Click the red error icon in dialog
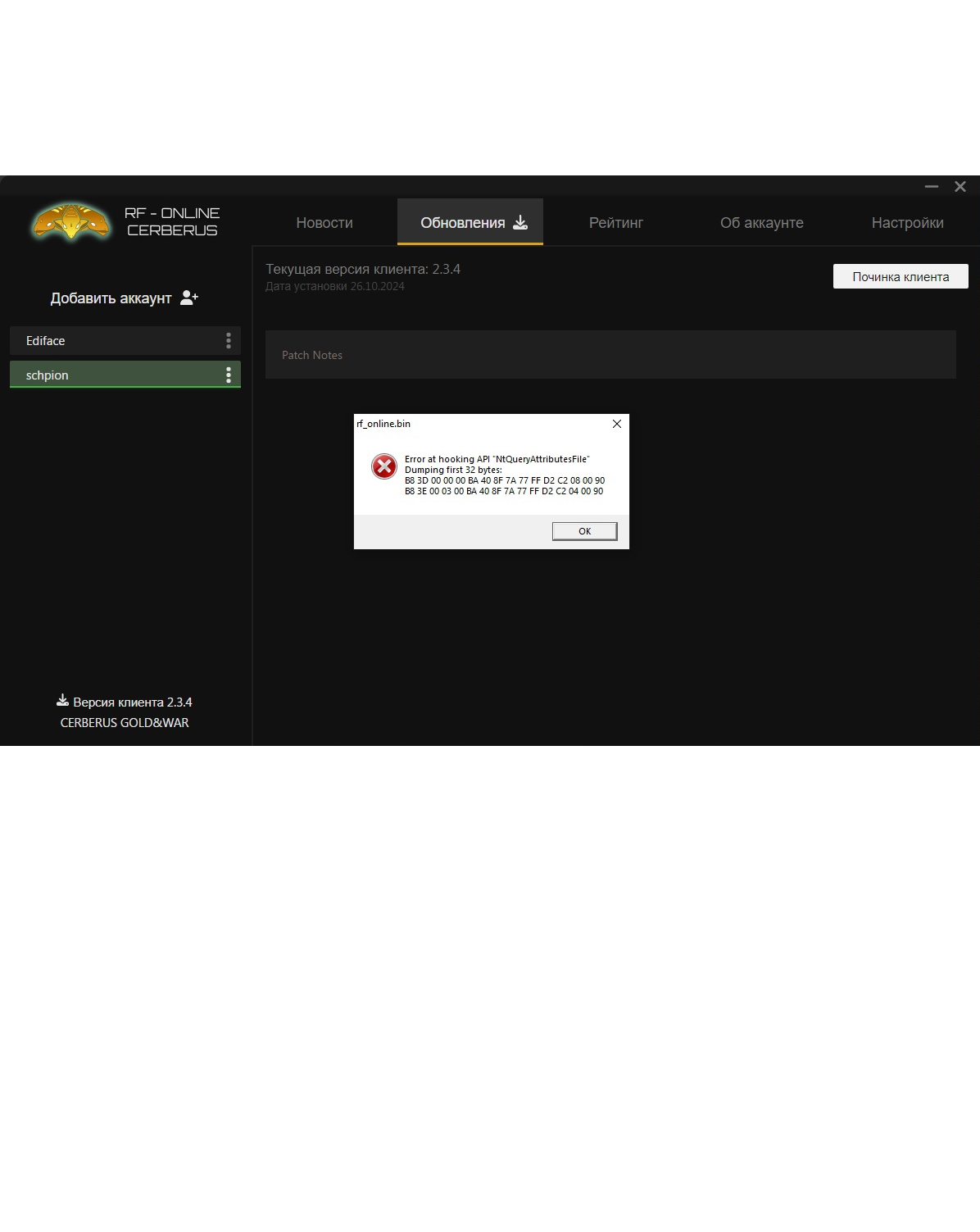 [x=383, y=466]
